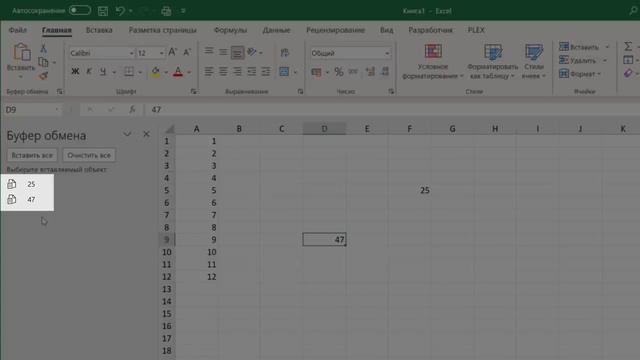Open Форматировать как таблицу menu
Image resolution: width=640 pixels, height=360 pixels.
coord(492,61)
